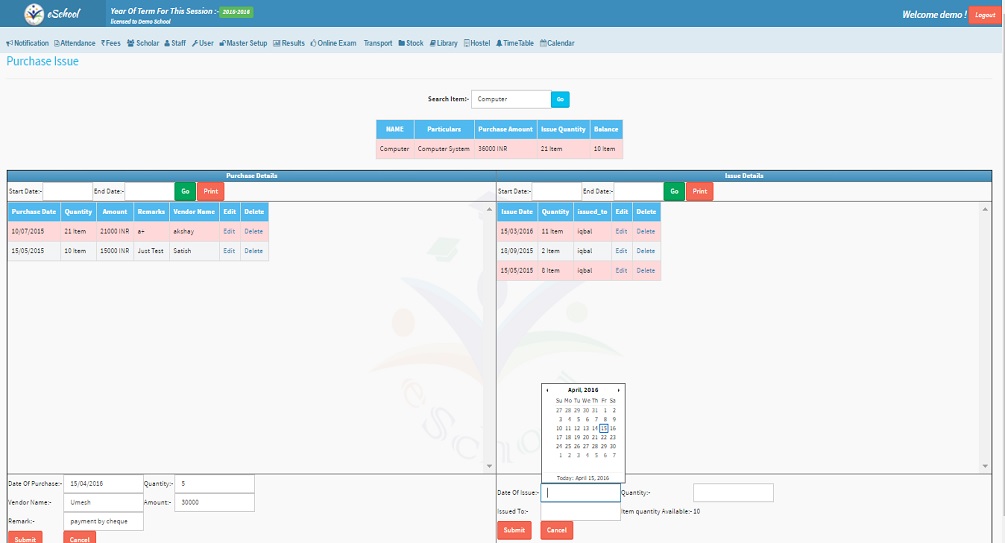Go to the Fees menu

tap(111, 43)
